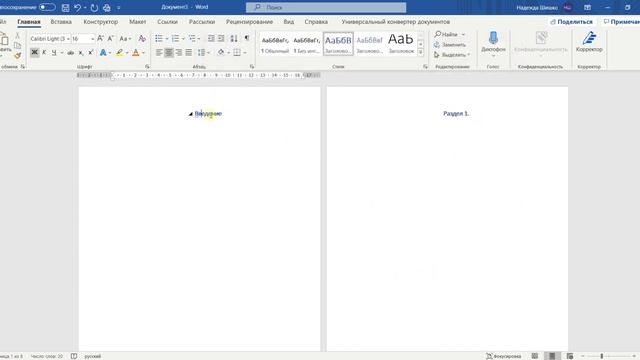This screenshot has height=360, width=640.
Task: Open line spacing options
Action: [203, 53]
